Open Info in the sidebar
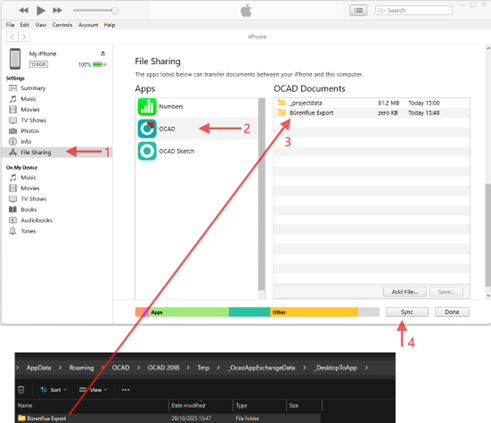 coord(26,141)
